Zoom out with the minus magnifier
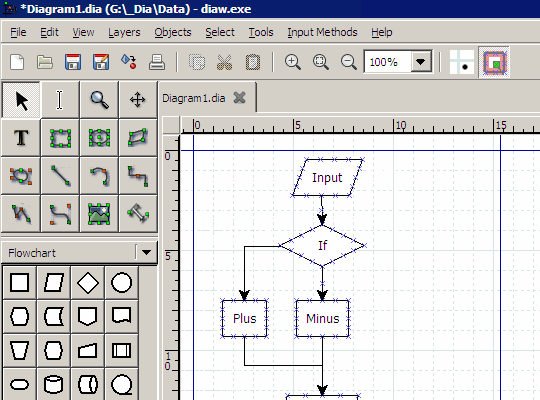Screen dimensions: 540x400 pyautogui.click(x=349, y=62)
